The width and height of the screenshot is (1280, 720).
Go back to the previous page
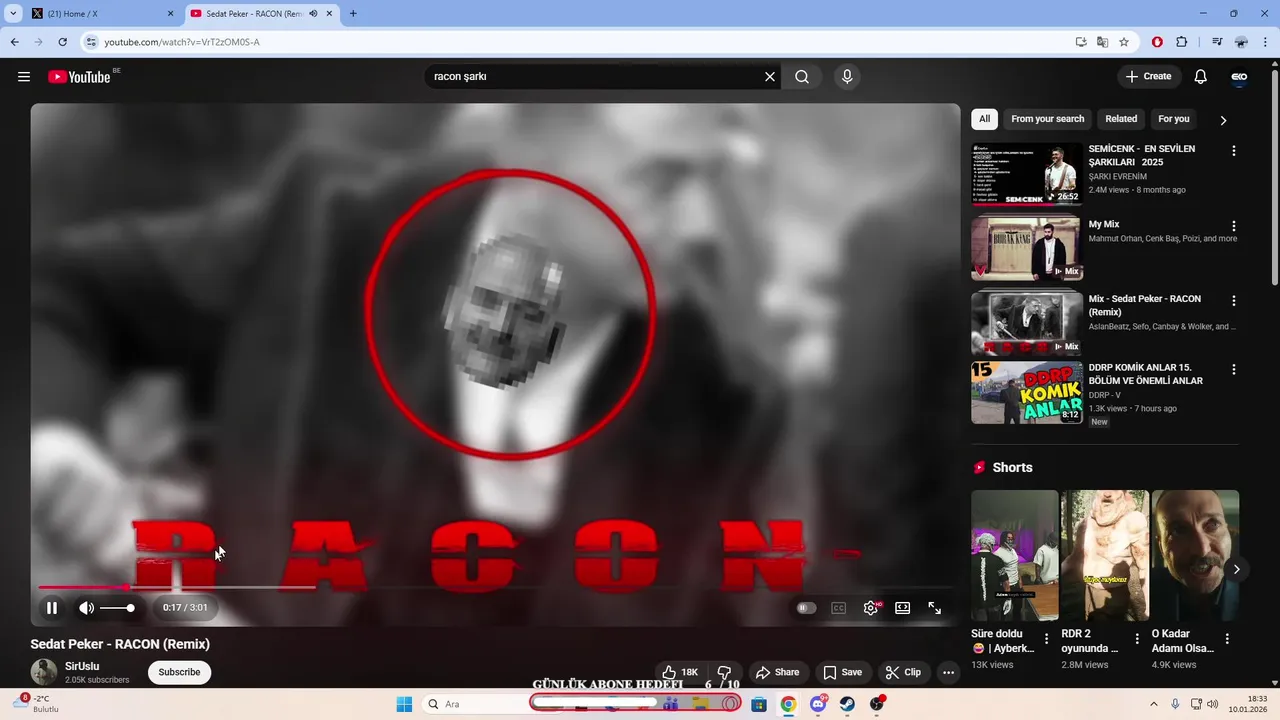click(x=14, y=42)
